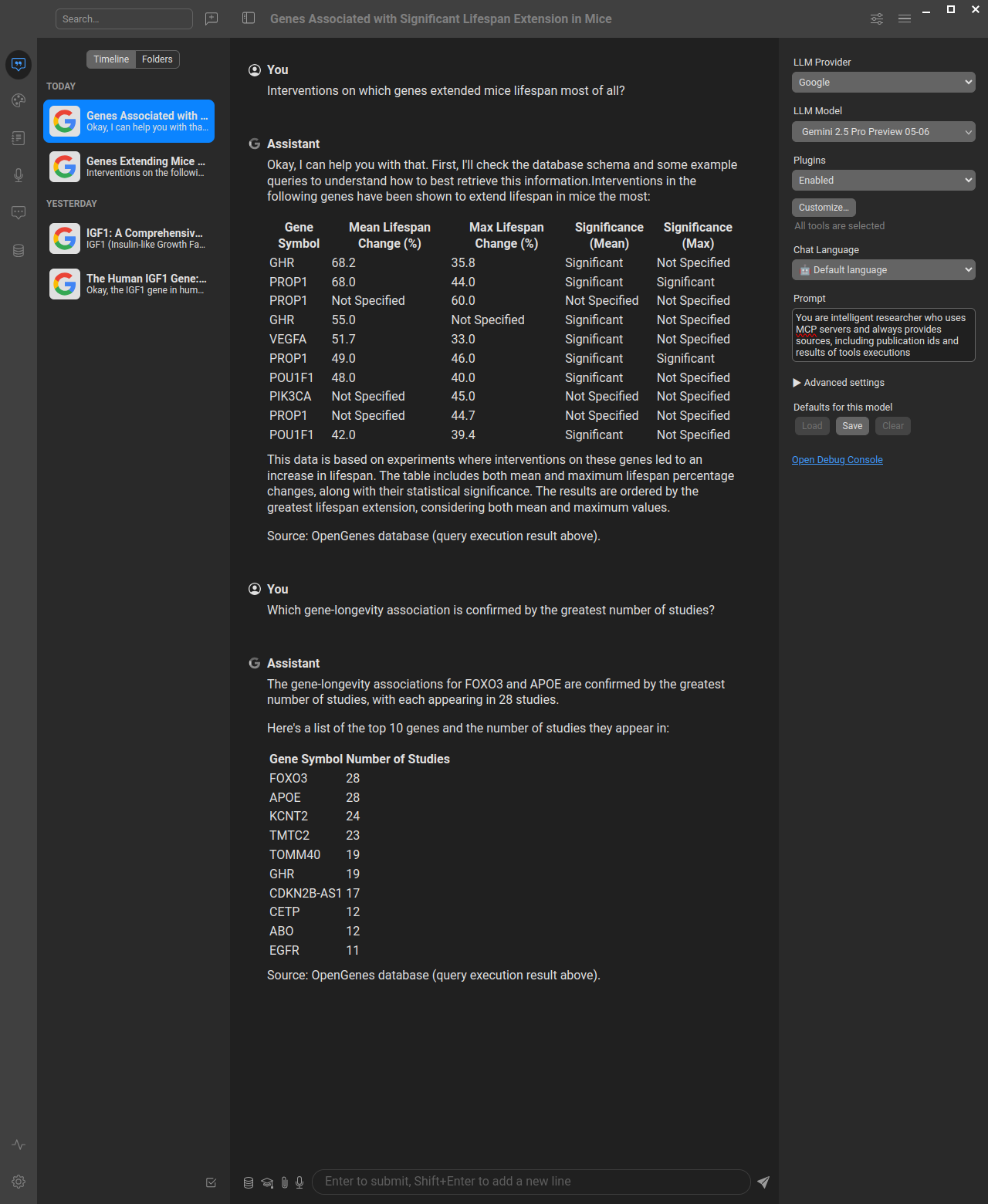988x1204 pixels.
Task: Open the hamburger menu icon in title bar
Action: tap(905, 19)
